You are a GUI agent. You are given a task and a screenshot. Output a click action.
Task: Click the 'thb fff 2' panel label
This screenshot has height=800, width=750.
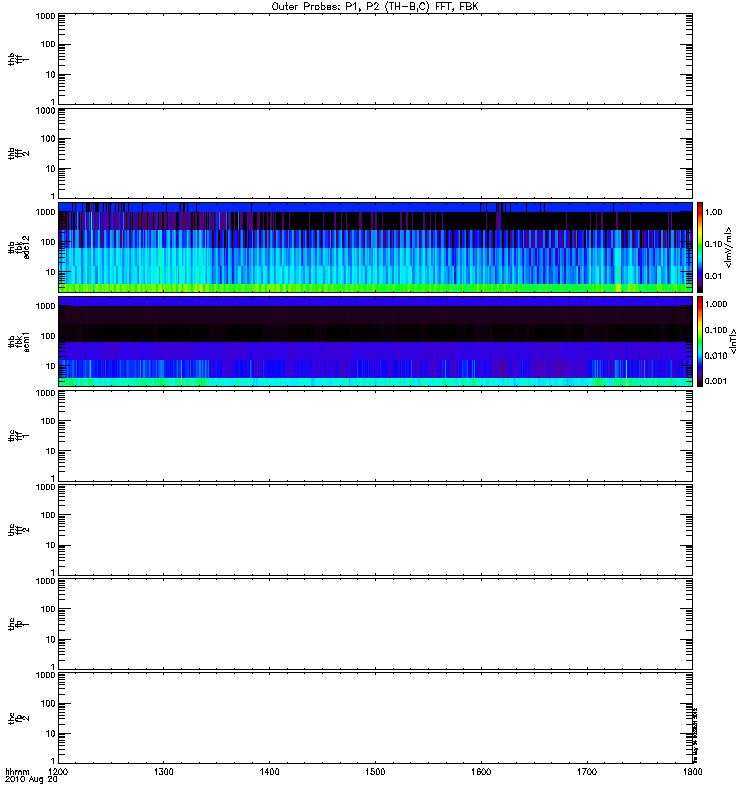point(18,153)
